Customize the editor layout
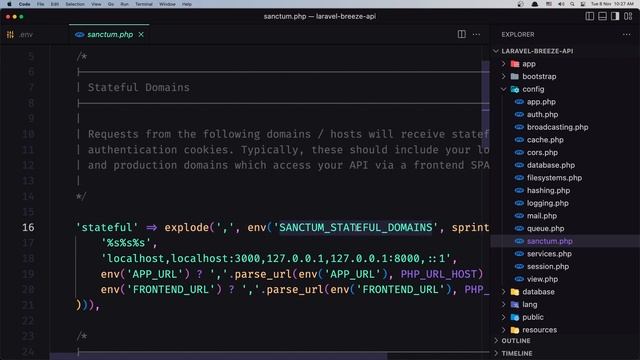This screenshot has height=360, width=640. pos(628,16)
